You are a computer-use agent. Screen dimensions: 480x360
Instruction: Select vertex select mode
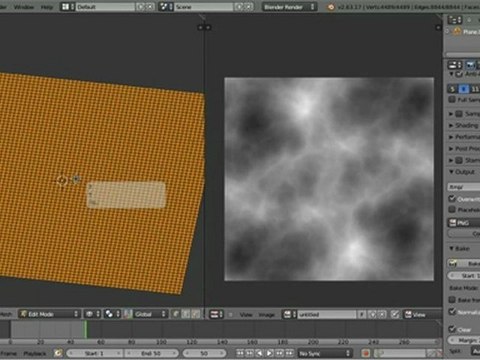(176, 314)
